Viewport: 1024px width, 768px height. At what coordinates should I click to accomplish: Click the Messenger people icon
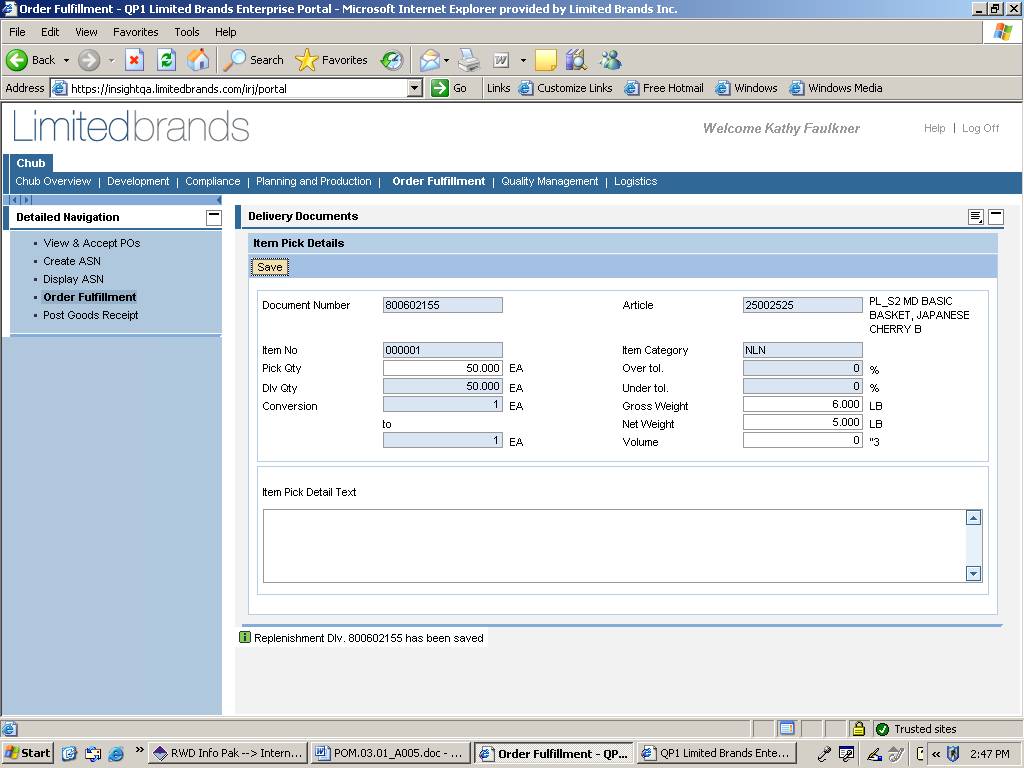(x=611, y=60)
